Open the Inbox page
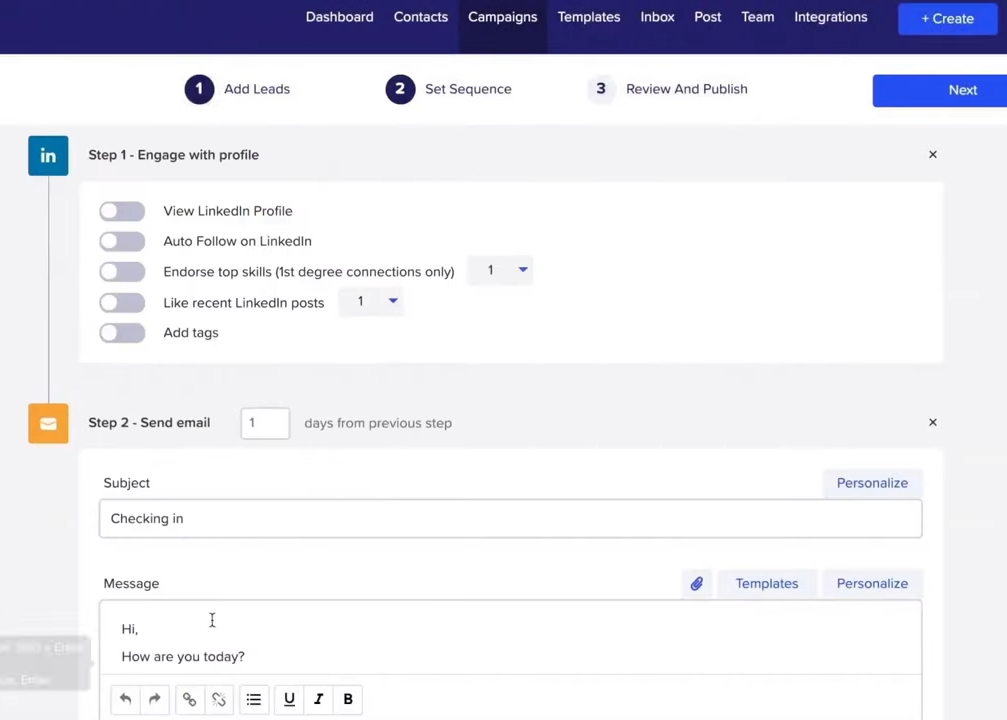Screen dimensions: 1007x720 tap(658, 17)
